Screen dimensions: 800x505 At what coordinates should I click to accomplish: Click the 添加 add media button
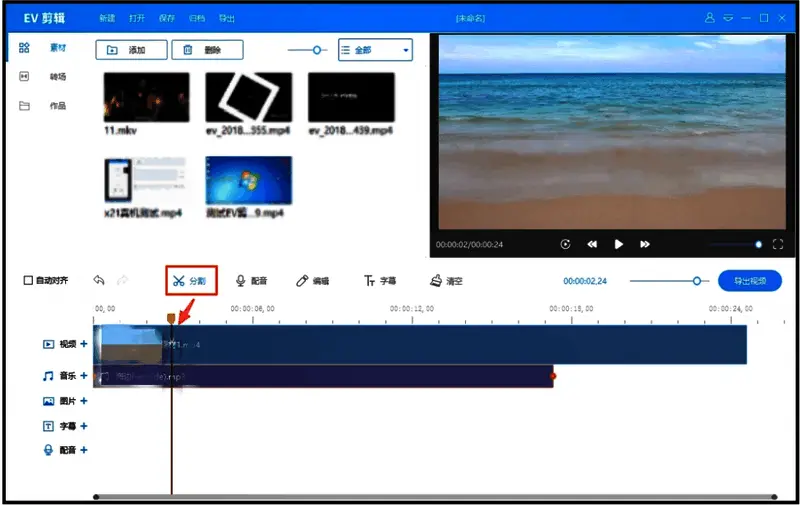[130, 49]
